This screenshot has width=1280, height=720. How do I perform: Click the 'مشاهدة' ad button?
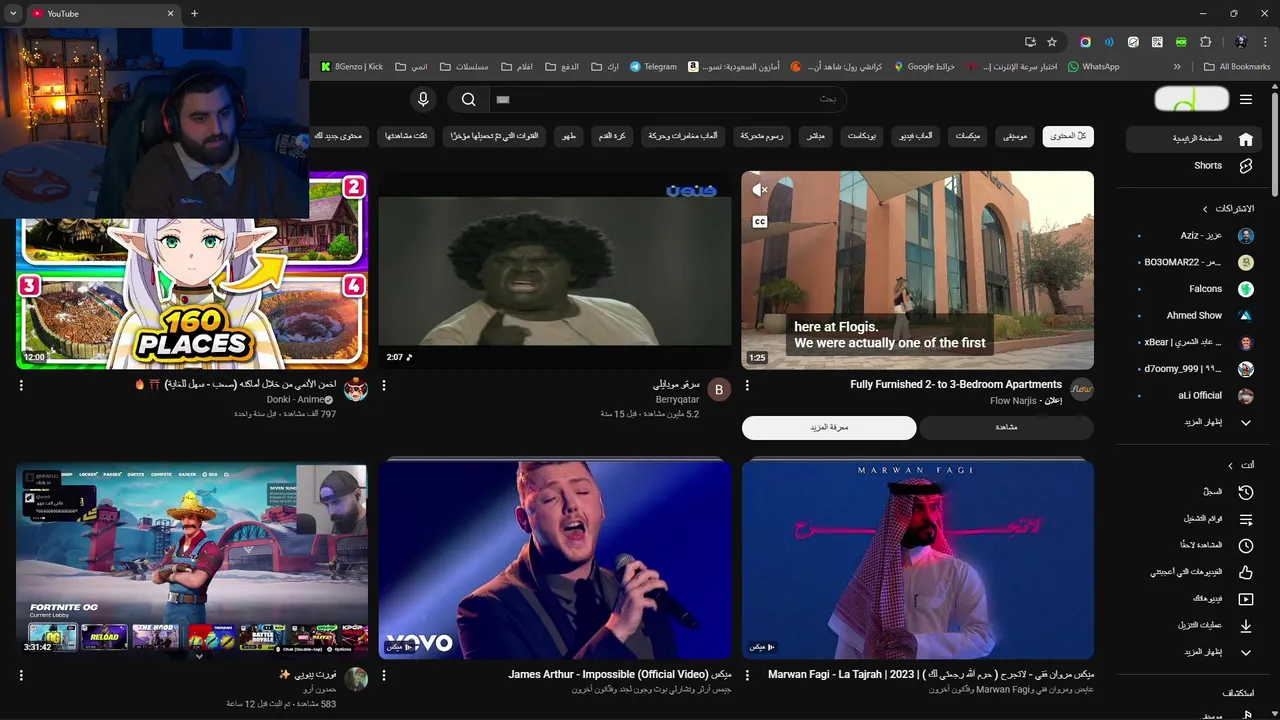click(1006, 428)
